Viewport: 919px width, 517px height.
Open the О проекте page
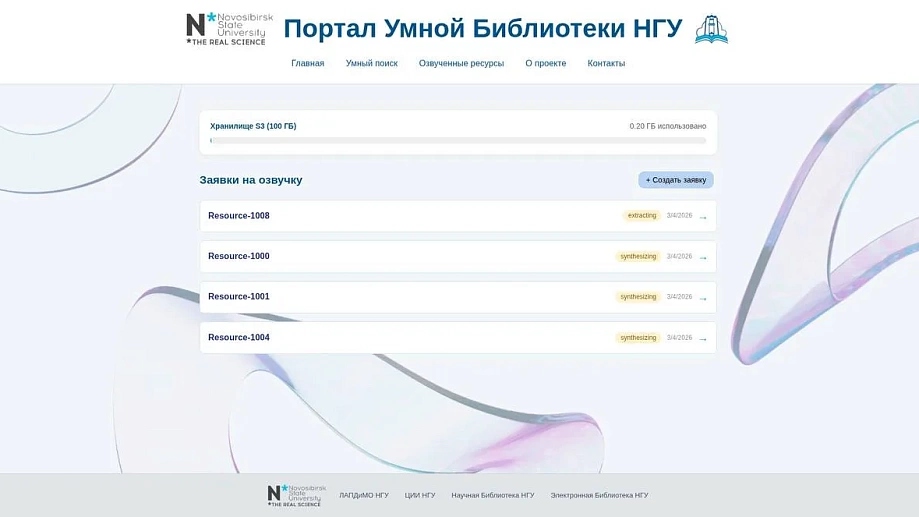point(546,63)
